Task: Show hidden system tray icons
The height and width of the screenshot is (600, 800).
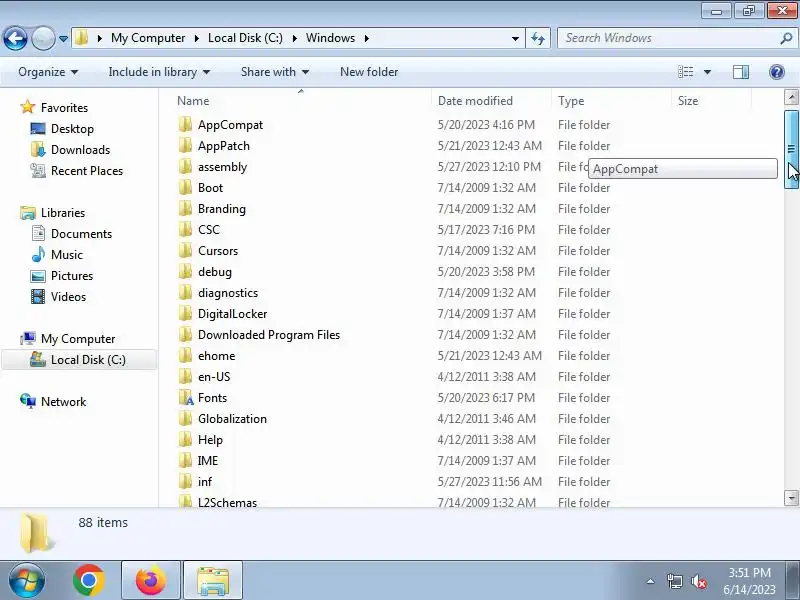Action: (651, 581)
